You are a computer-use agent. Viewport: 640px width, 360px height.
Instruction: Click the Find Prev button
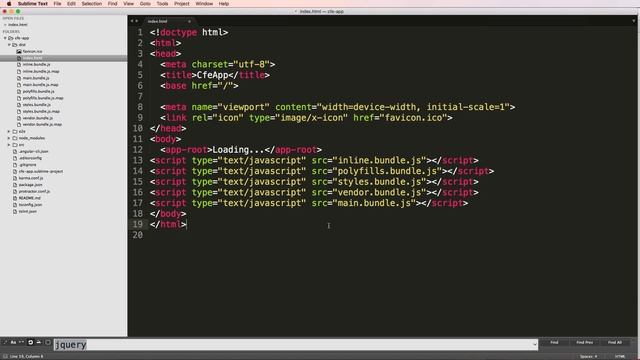pos(584,342)
